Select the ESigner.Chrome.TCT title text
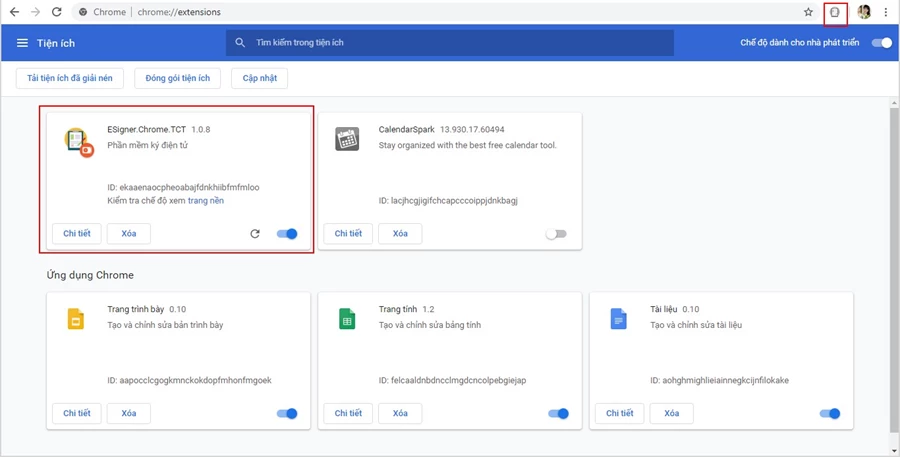 point(146,130)
